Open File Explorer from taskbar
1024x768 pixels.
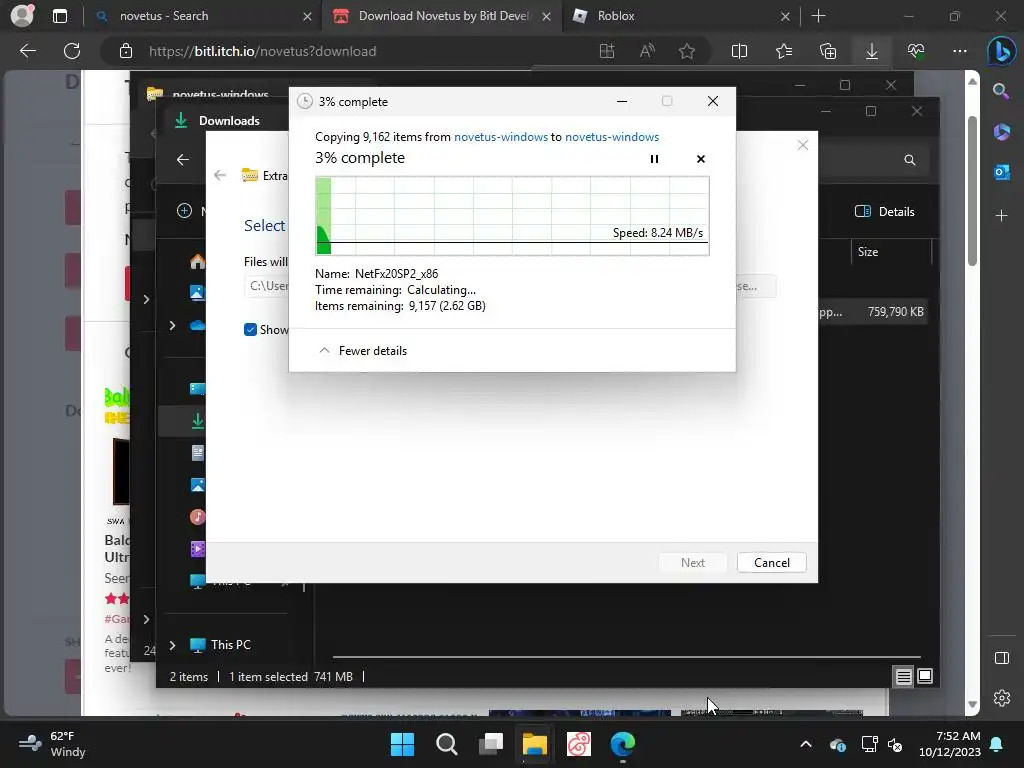point(534,744)
